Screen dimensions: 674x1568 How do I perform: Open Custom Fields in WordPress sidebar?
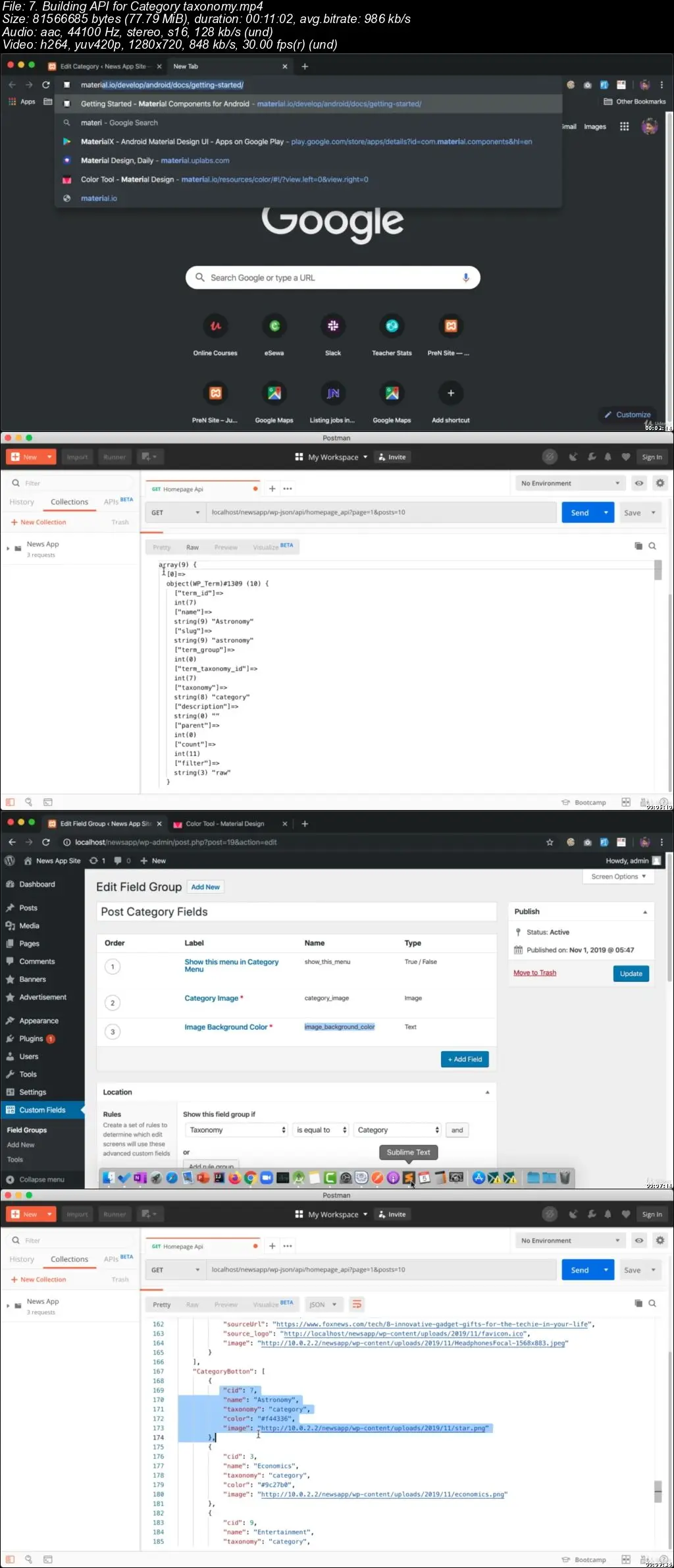coord(42,1110)
